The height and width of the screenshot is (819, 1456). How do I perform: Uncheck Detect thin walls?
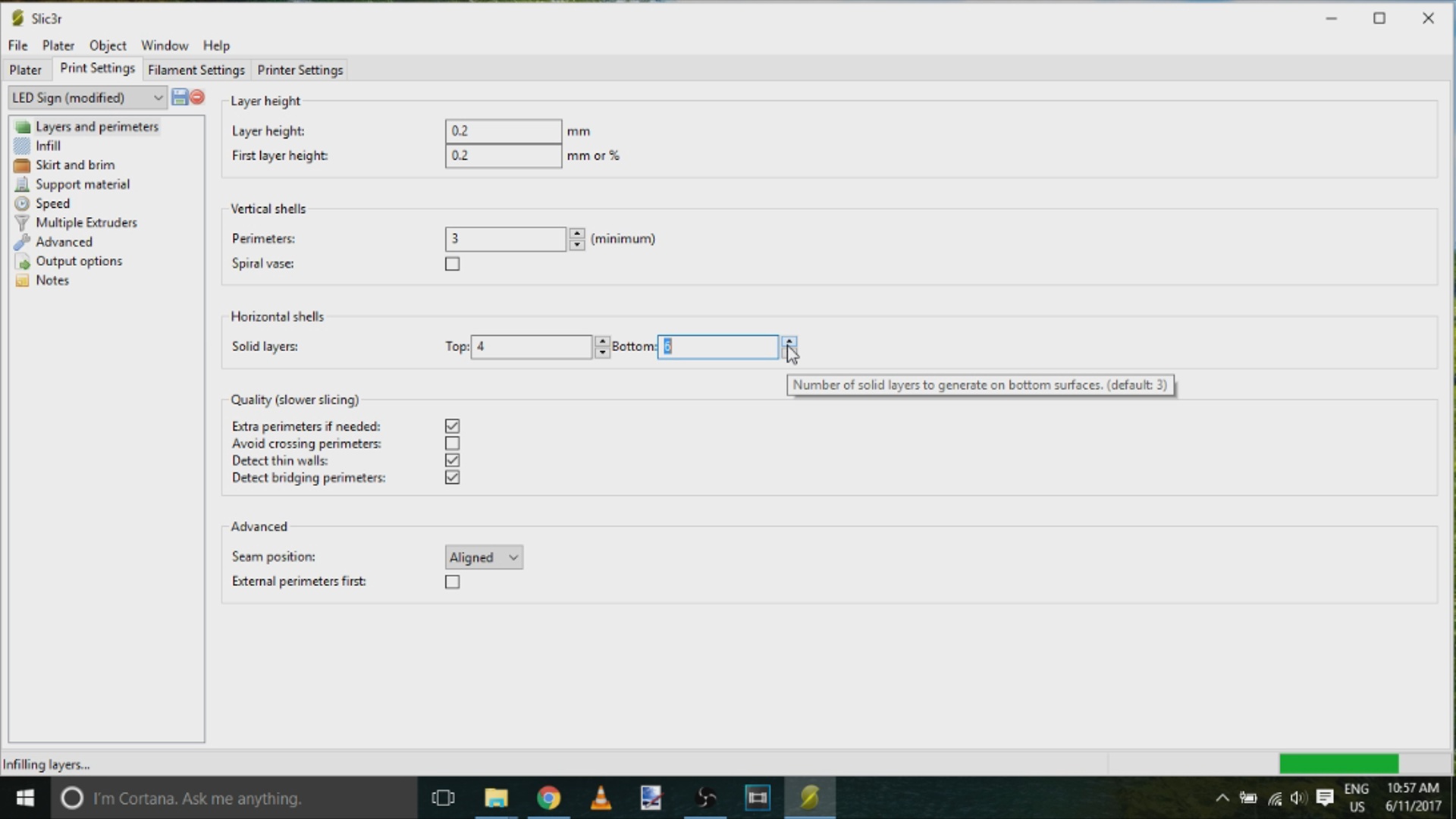pyautogui.click(x=453, y=460)
